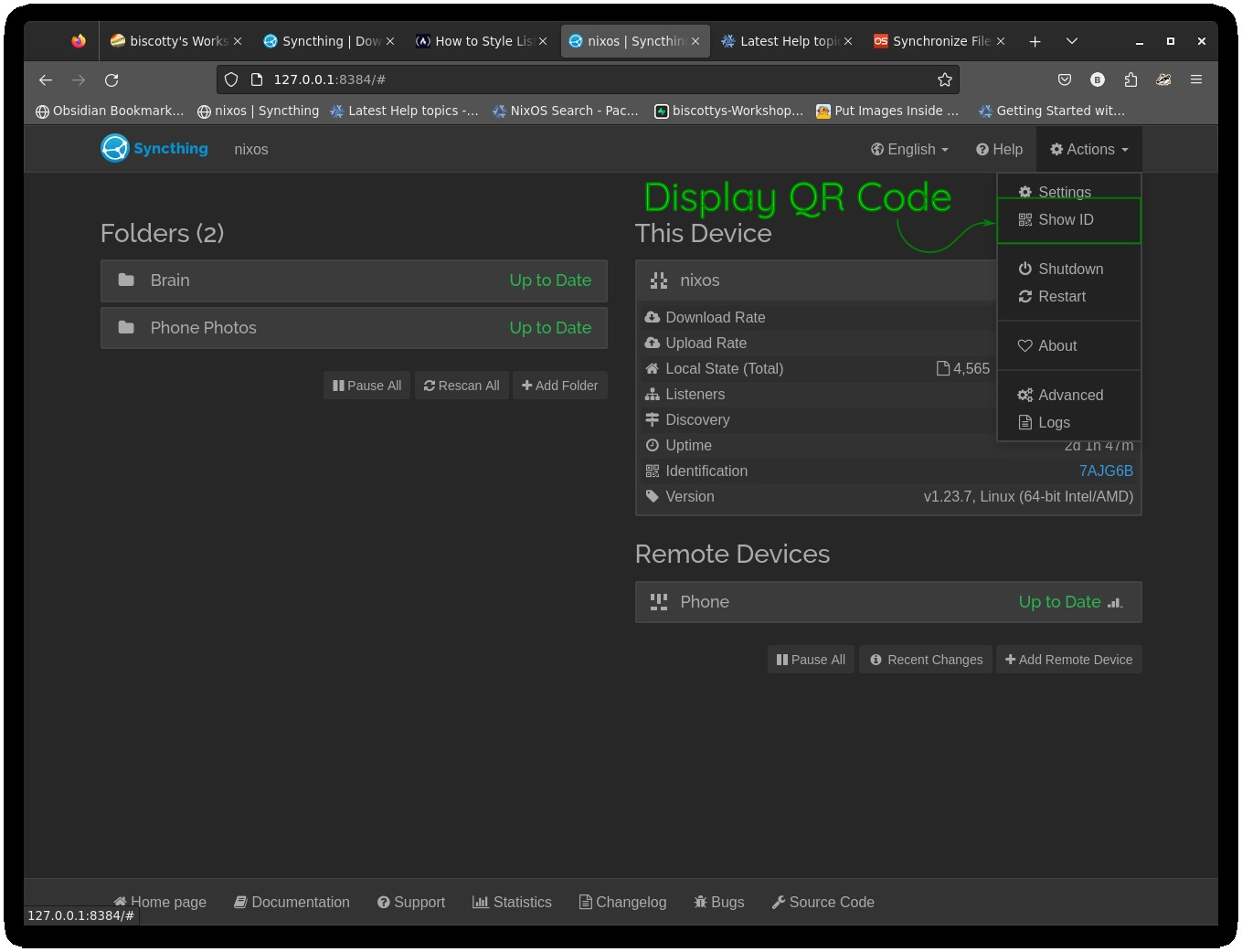The height and width of the screenshot is (952, 1242).
Task: Open Recent Changes button
Action: point(926,660)
